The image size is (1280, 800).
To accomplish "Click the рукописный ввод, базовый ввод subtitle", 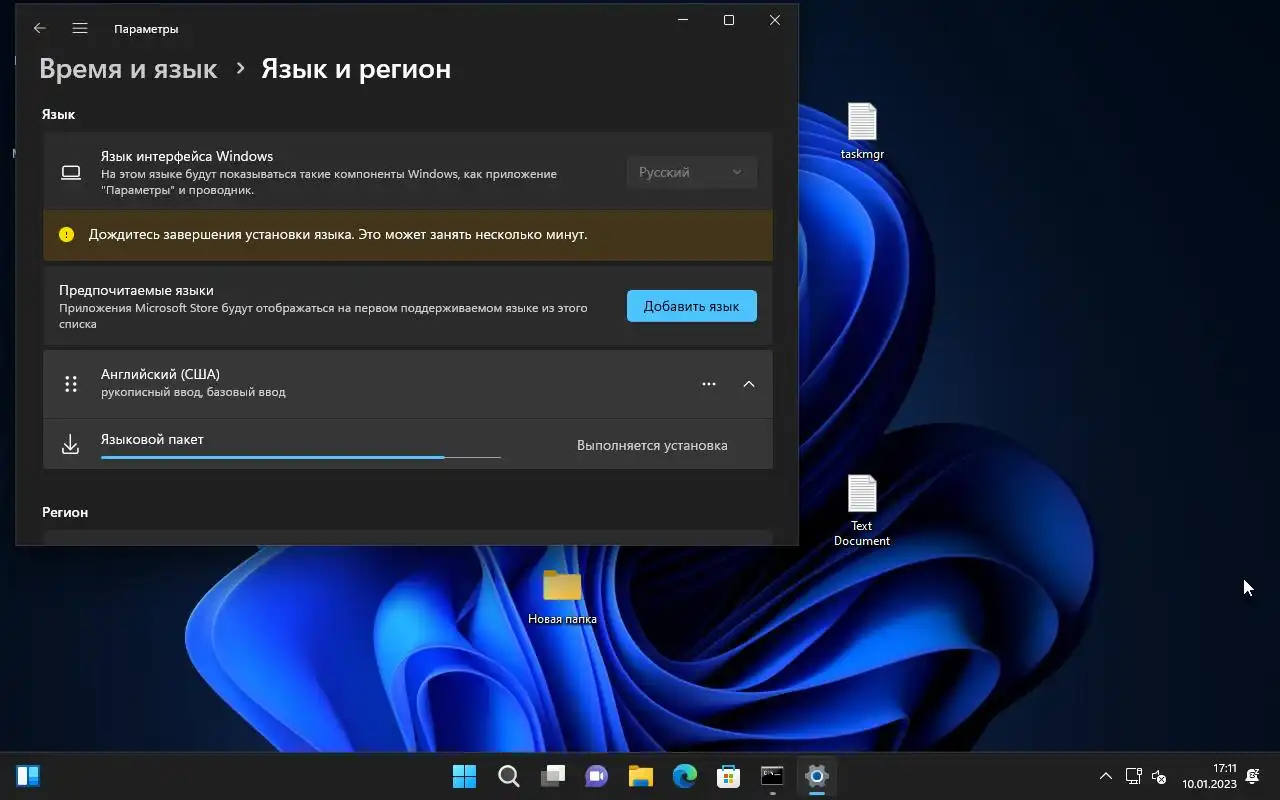I will (193, 392).
